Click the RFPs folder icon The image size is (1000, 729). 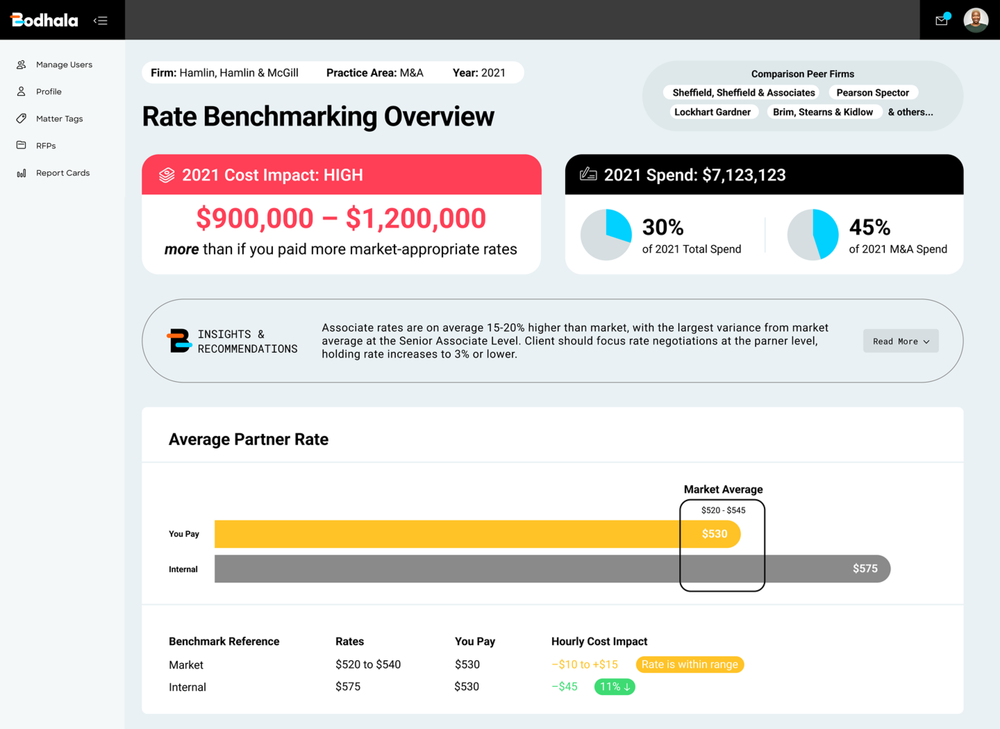(x=21, y=145)
